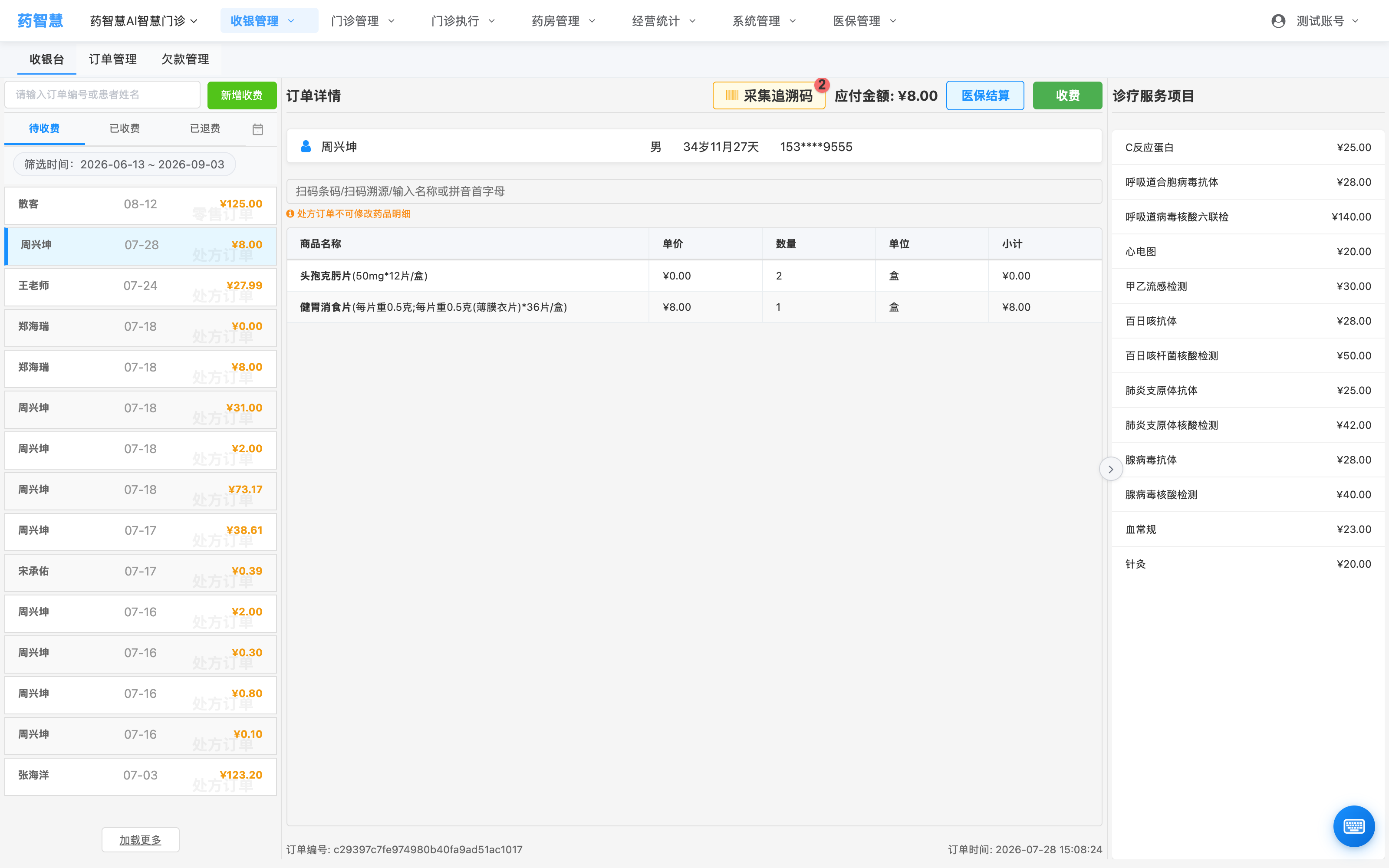This screenshot has width=1389, height=868.
Task: Add the 血常规 service item
Action: coord(1248,529)
